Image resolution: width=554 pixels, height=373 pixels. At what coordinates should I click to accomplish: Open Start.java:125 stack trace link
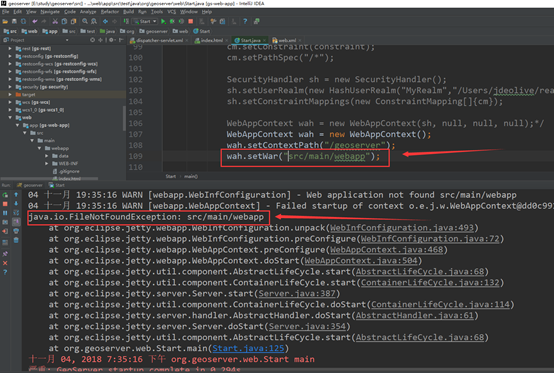[248, 348]
